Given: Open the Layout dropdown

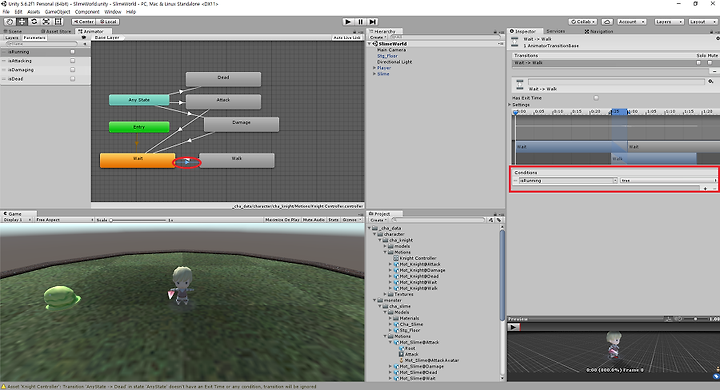Looking at the screenshot, I should 703,22.
